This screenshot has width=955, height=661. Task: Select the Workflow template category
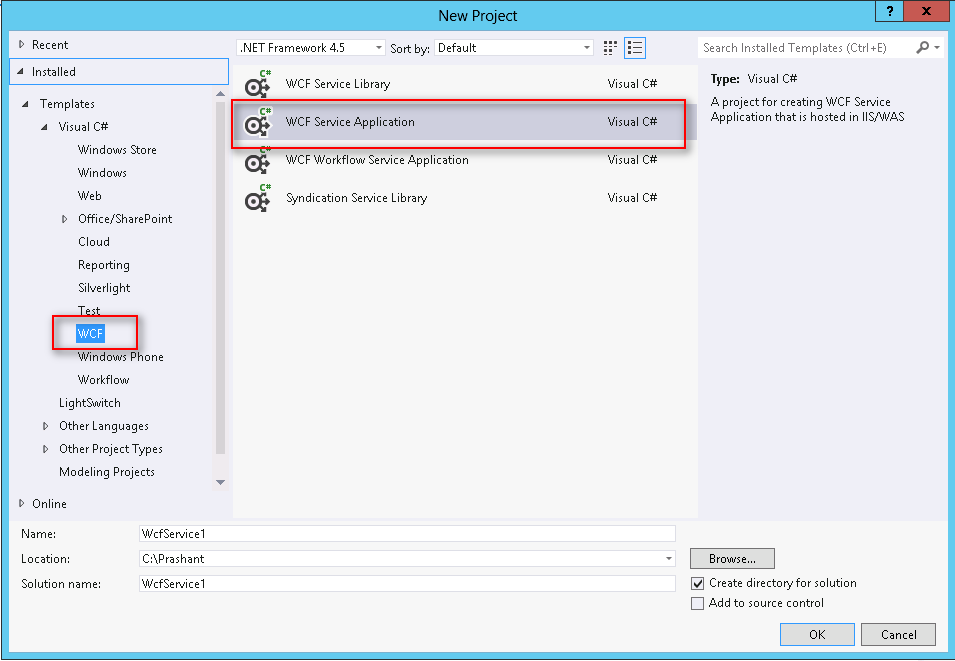pyautogui.click(x=104, y=380)
